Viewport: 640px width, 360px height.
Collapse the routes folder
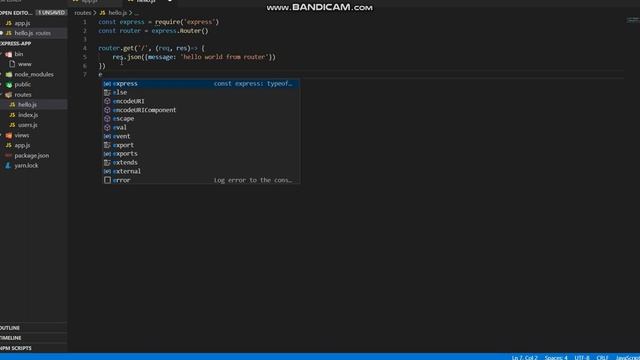pos(33,95)
